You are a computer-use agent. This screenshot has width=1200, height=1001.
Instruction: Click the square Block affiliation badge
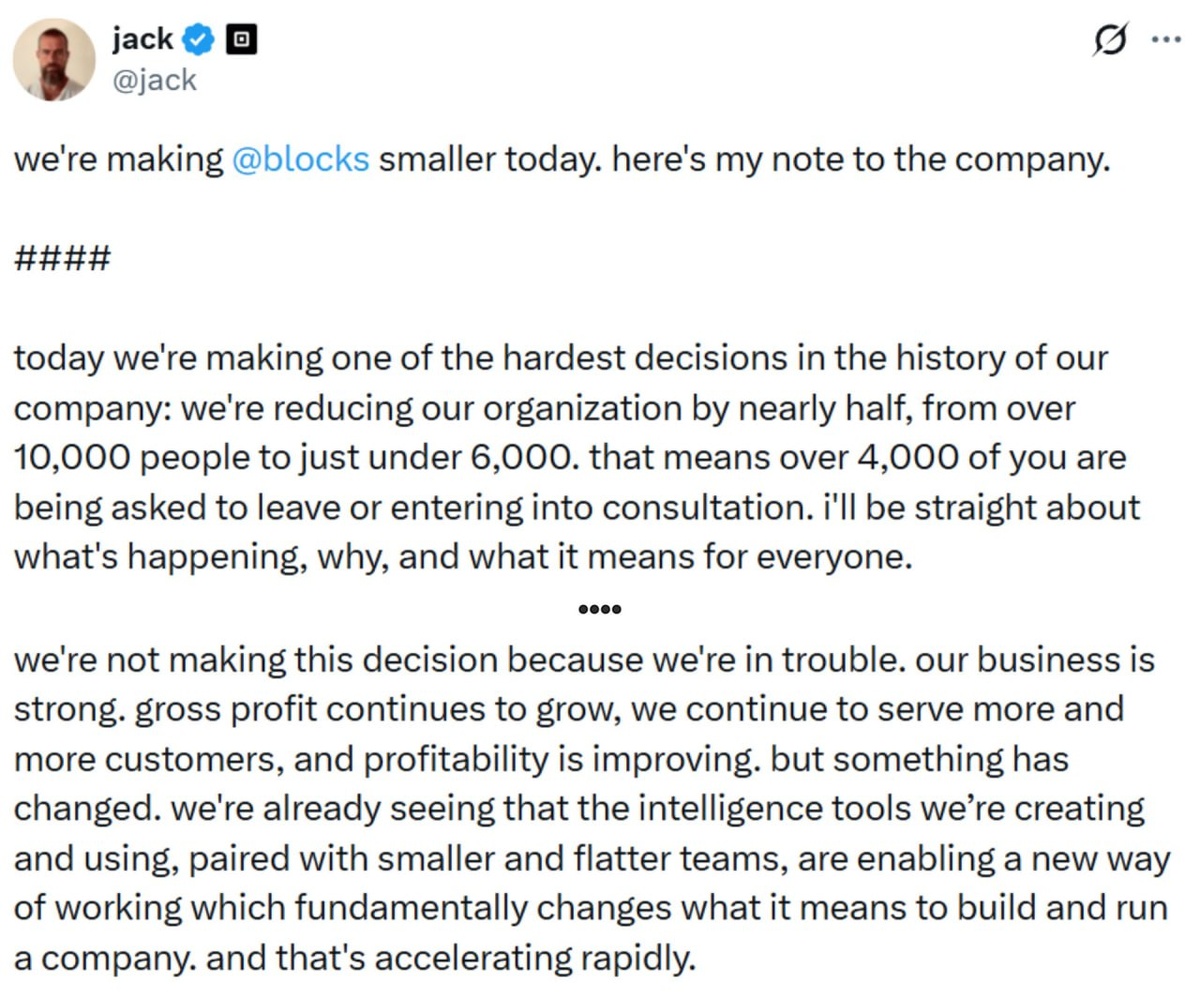240,40
